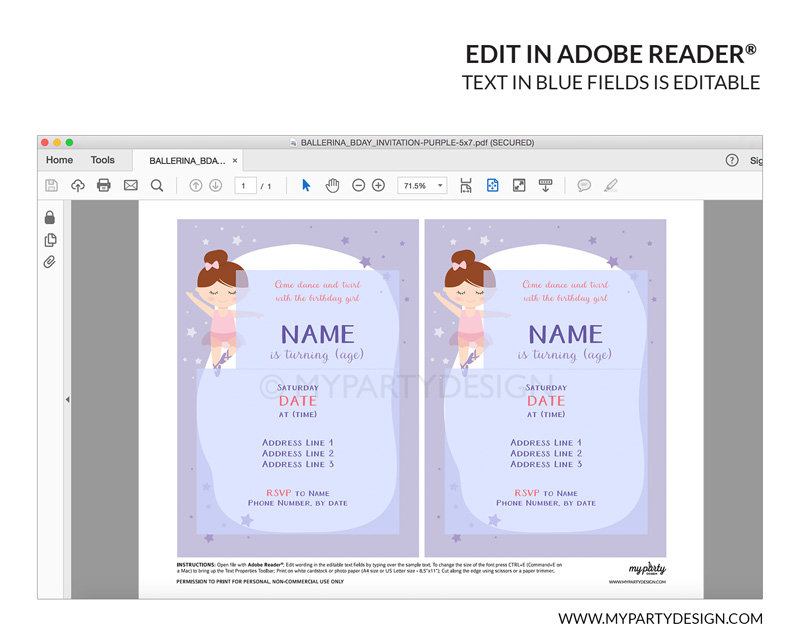Choose the arrow selection tool
Image resolution: width=800 pixels, height=637 pixels.
306,185
